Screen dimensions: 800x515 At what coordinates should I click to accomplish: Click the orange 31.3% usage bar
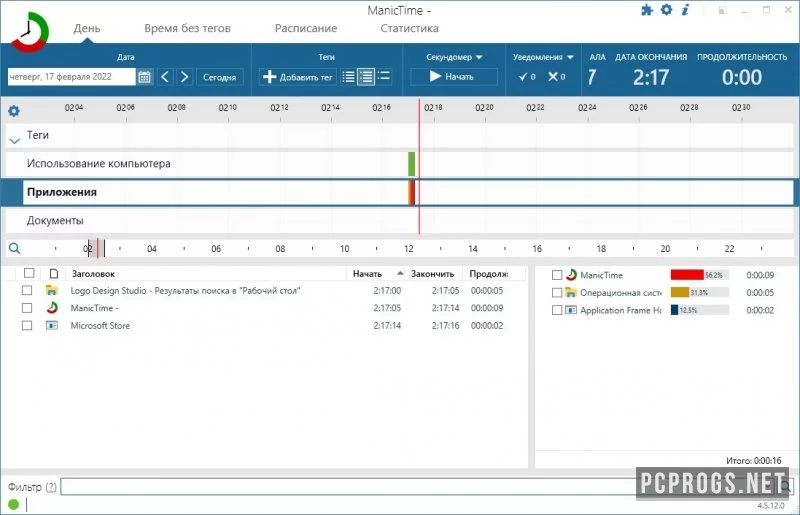(x=680, y=292)
